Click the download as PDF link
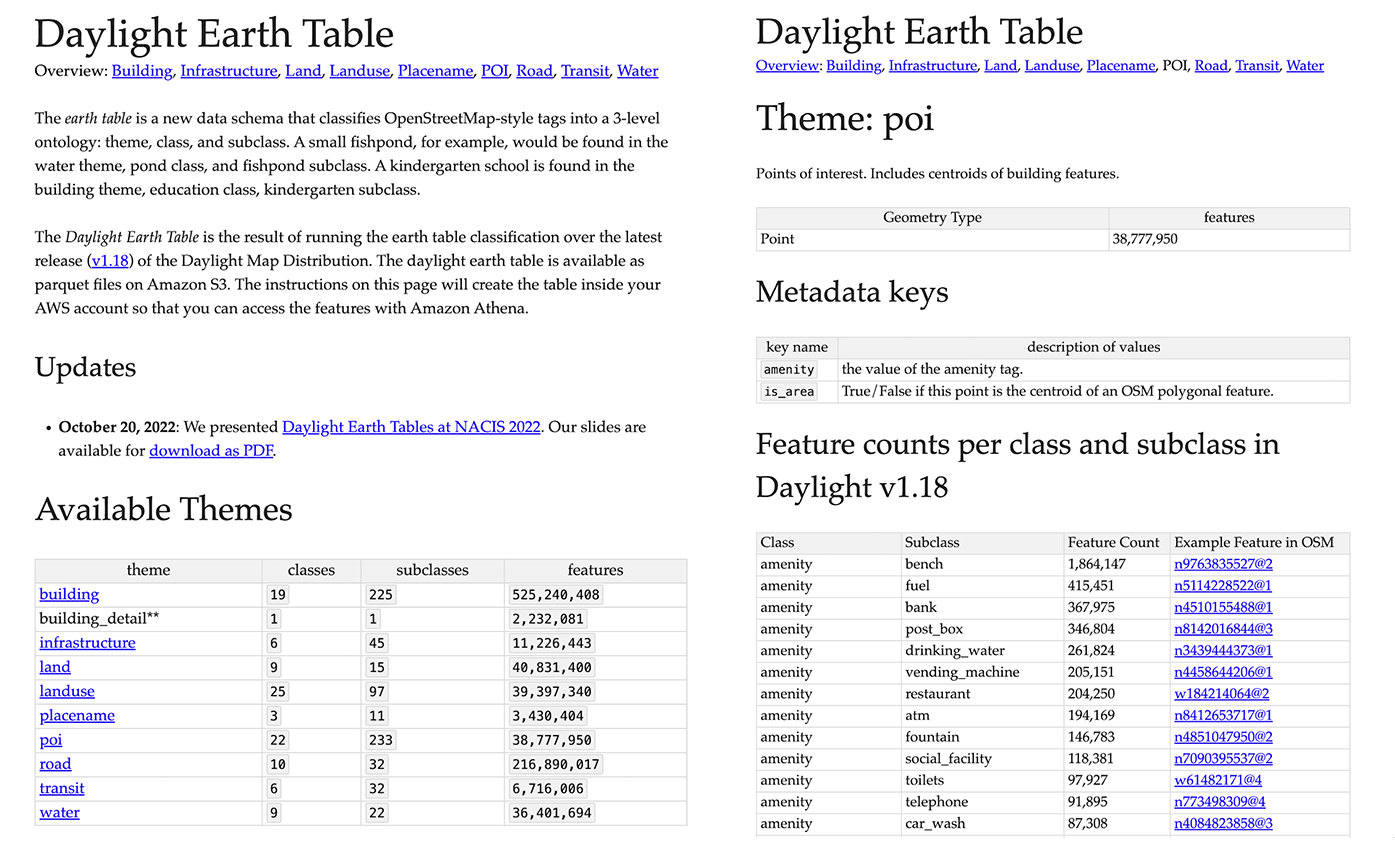The image size is (1395, 843). [x=210, y=451]
